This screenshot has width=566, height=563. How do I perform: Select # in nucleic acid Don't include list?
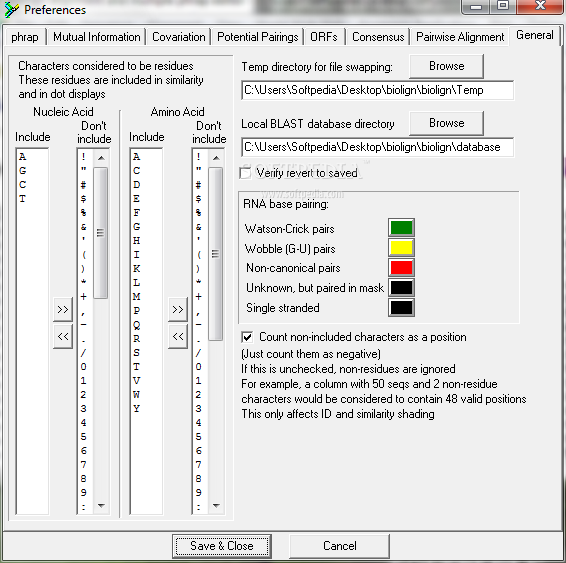coord(83,185)
